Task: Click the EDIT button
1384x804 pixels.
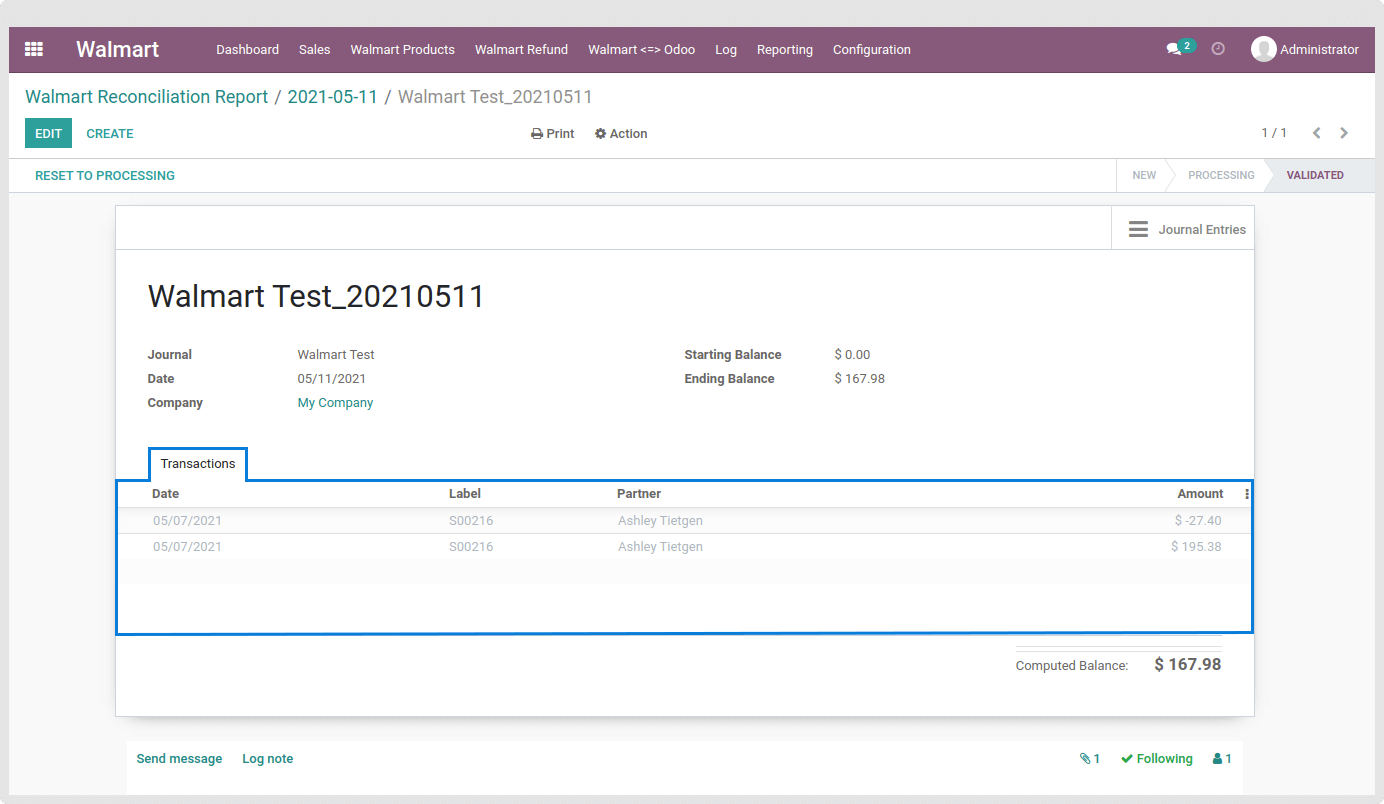Action: pos(48,133)
